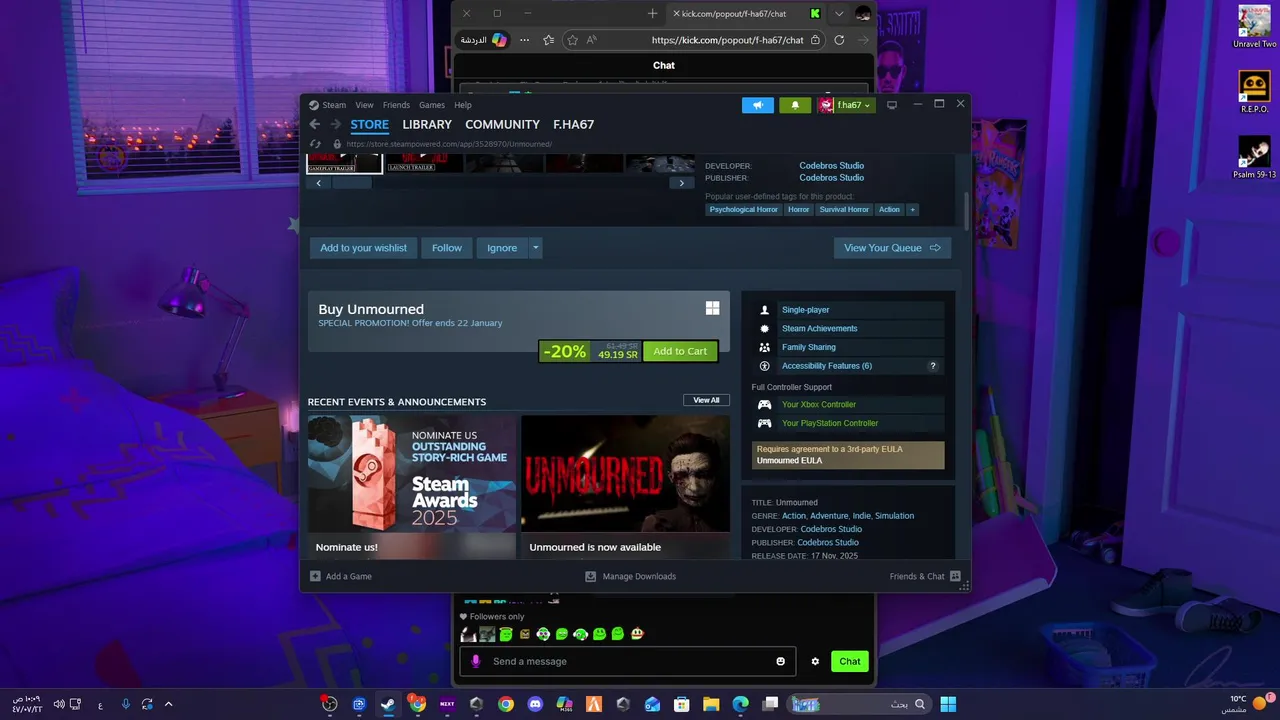Add Unmourned to Cart
This screenshot has width=1280, height=720.
pyautogui.click(x=680, y=351)
